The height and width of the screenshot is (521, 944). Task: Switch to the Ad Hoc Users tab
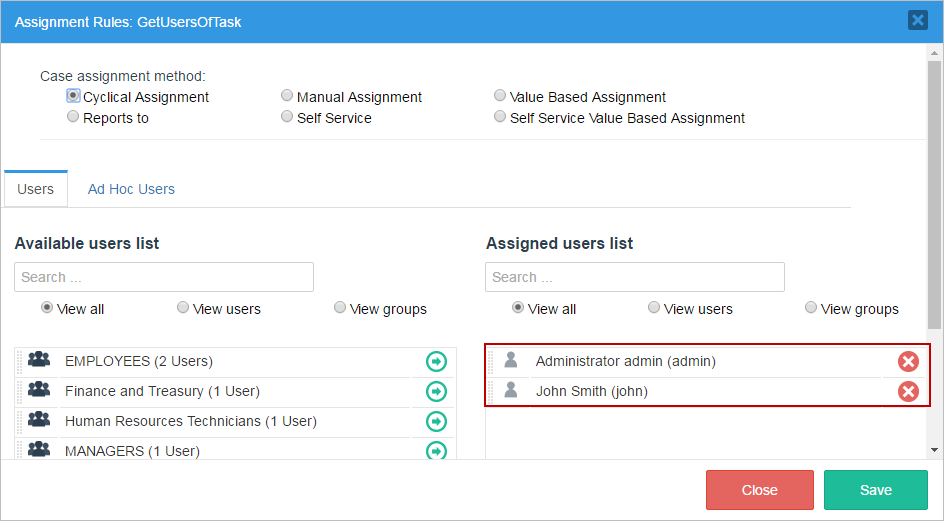(x=131, y=189)
